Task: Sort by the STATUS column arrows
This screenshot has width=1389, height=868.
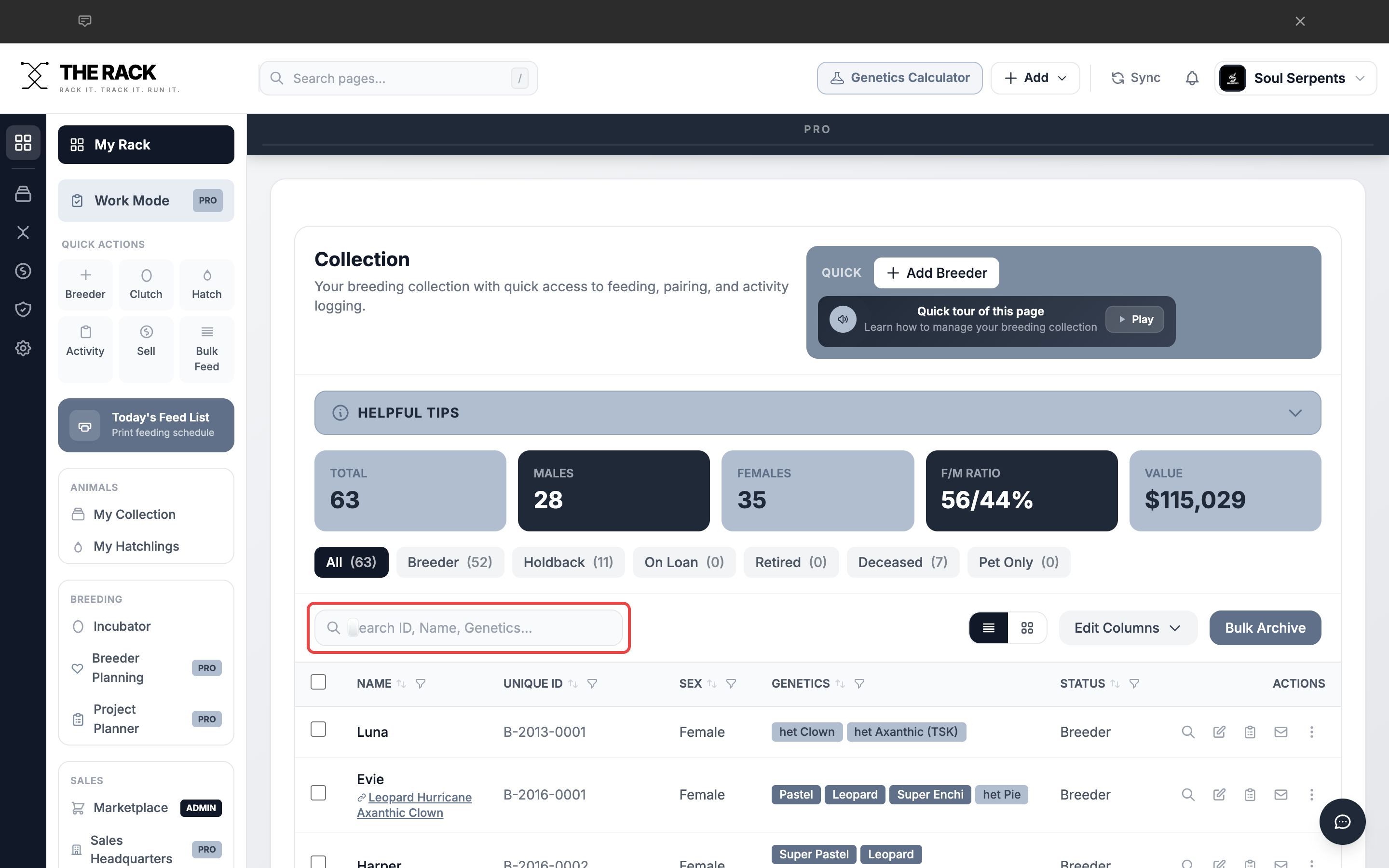Action: pos(1115,684)
